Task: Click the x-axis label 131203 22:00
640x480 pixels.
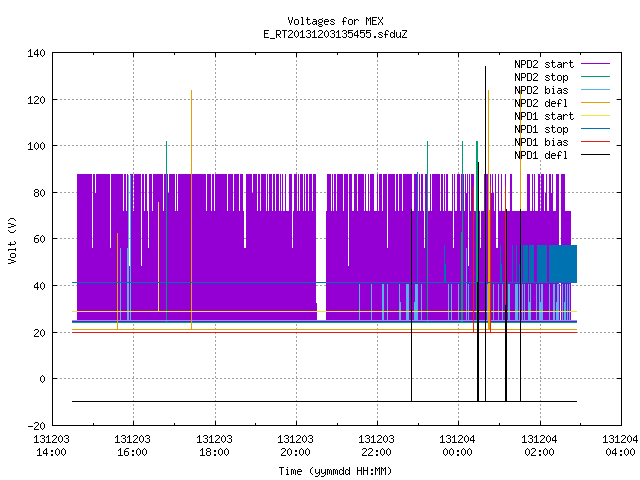Action: 376,446
